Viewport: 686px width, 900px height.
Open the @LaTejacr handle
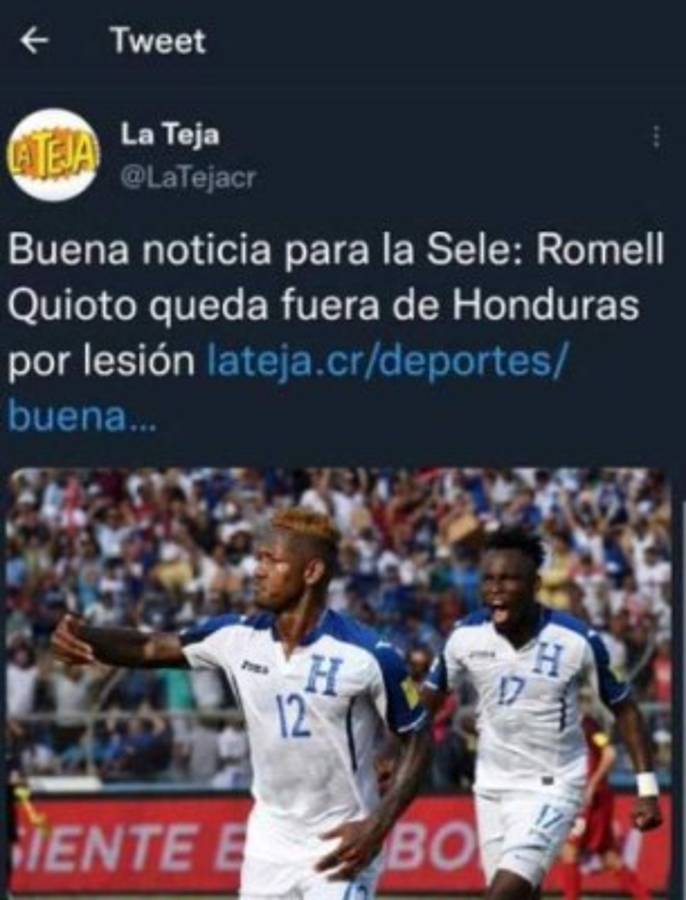[x=188, y=178]
